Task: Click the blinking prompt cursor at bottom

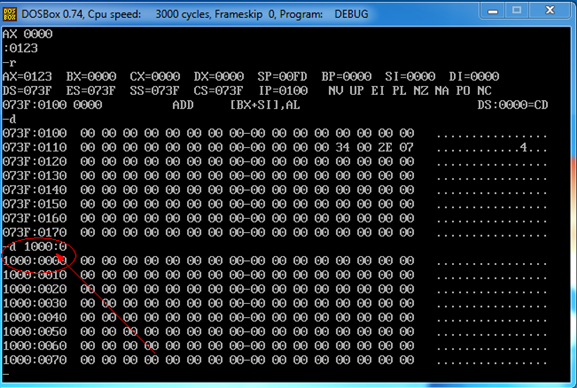Action: point(6,374)
